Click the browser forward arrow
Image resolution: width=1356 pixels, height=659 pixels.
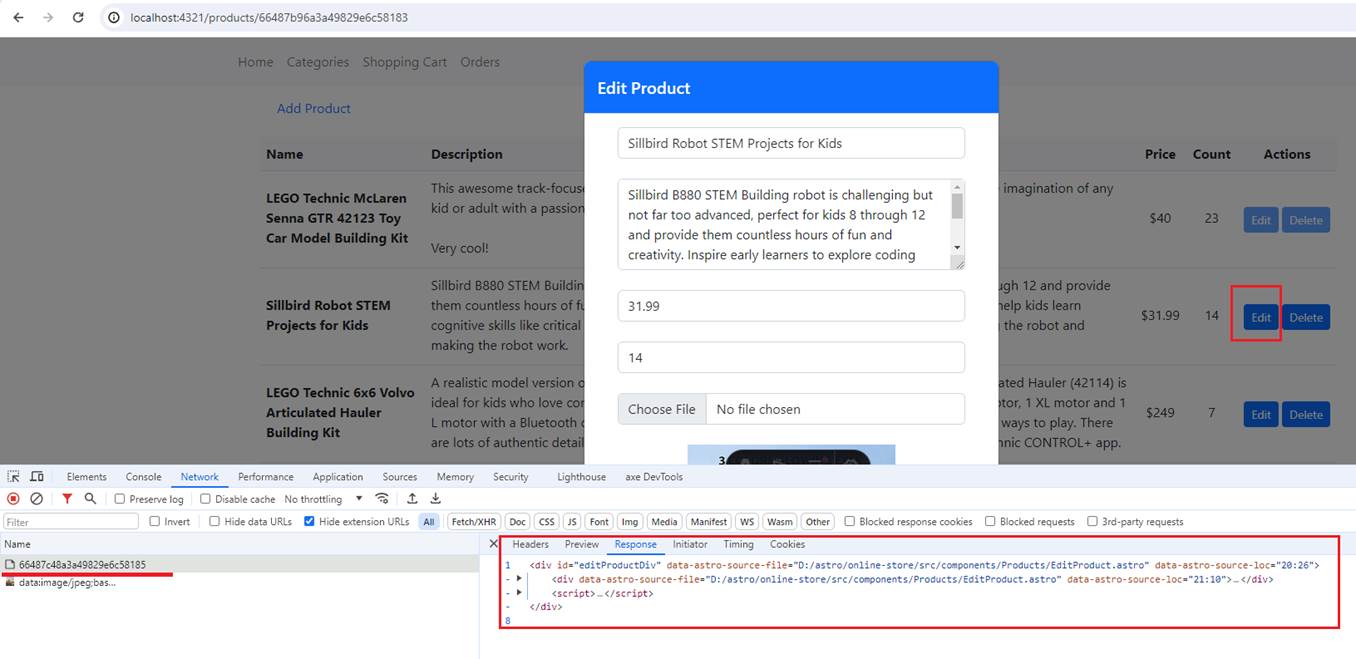[x=48, y=18]
